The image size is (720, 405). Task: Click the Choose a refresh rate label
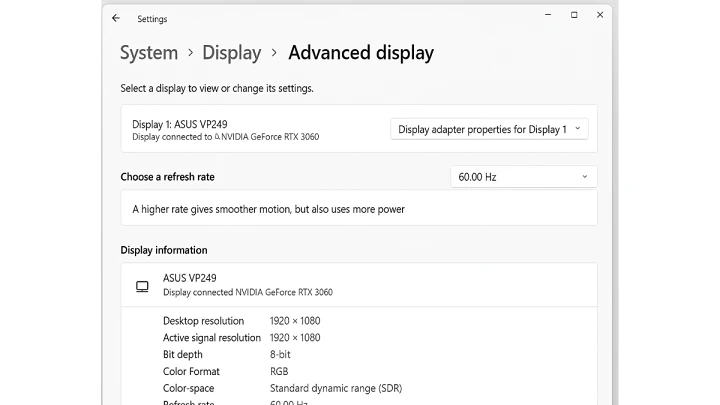point(168,177)
